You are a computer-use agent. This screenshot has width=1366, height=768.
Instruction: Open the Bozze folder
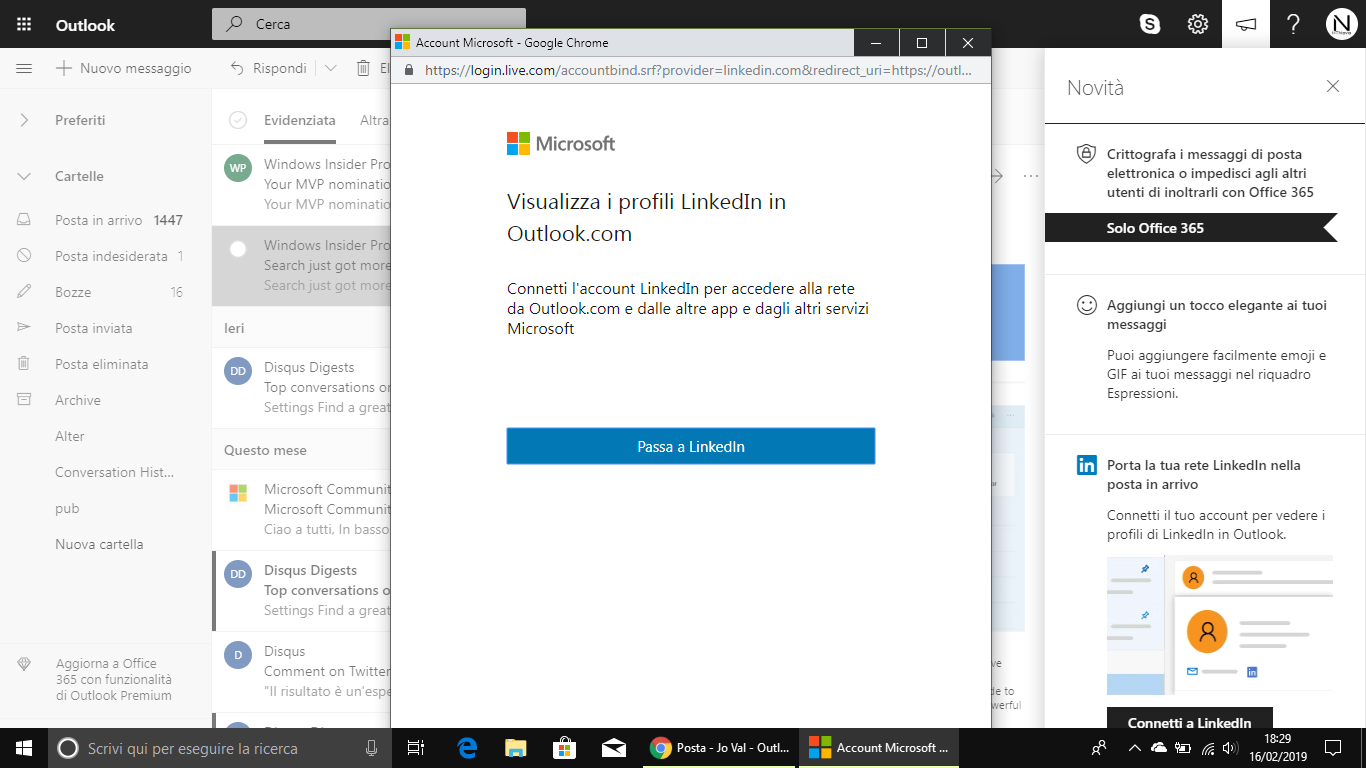tap(105, 292)
